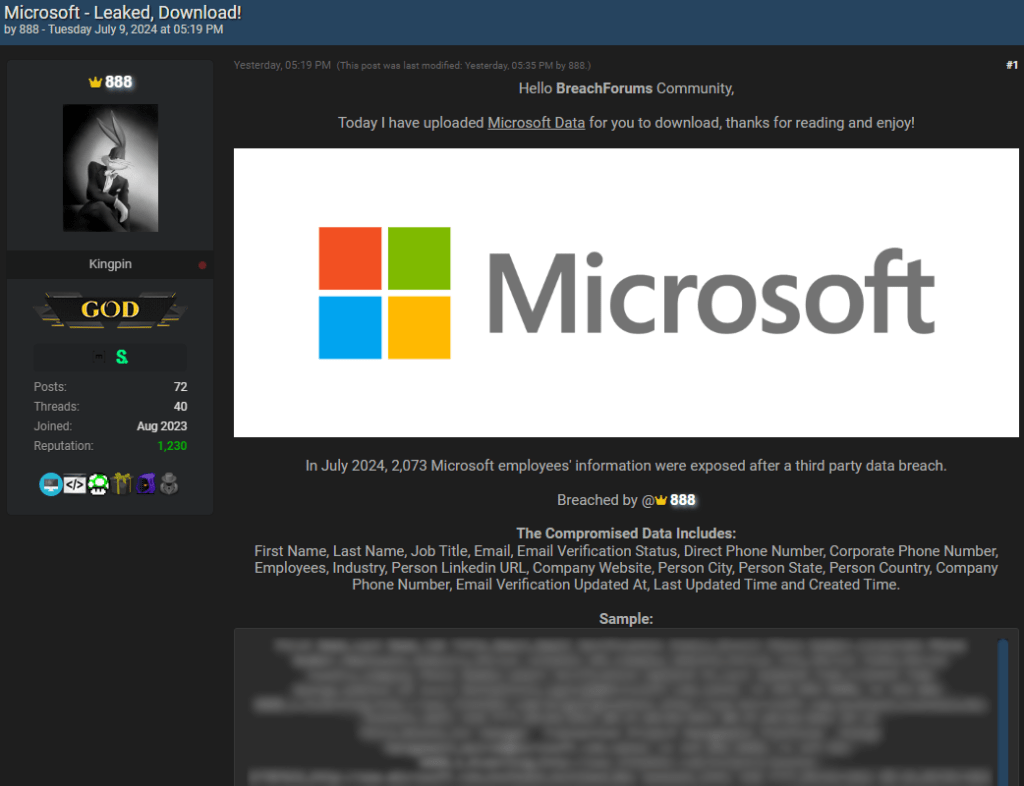Viewport: 1024px width, 786px height.
Task: Click the code brackets award badge
Action: tap(74, 484)
